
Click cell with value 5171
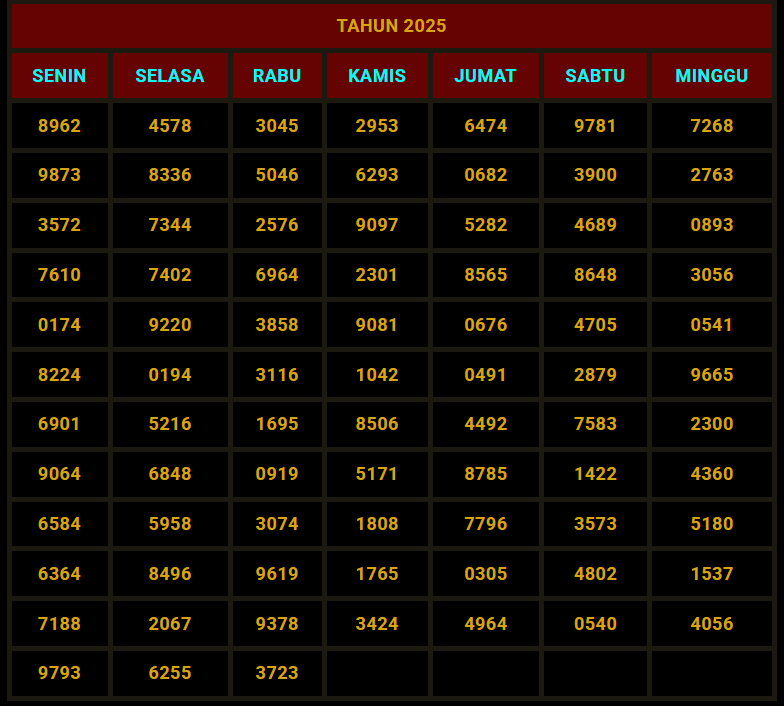click(377, 474)
